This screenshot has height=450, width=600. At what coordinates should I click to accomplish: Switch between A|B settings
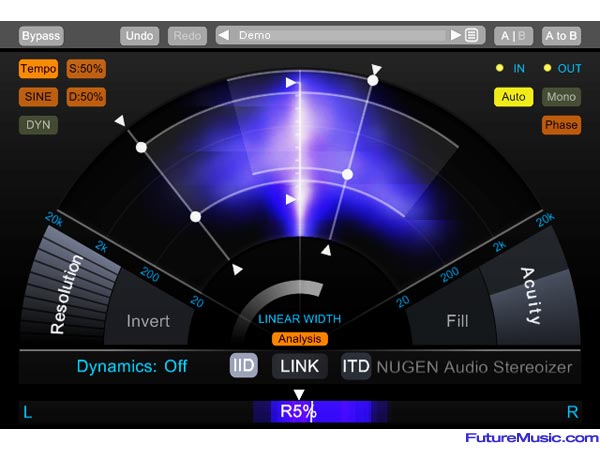pyautogui.click(x=513, y=36)
